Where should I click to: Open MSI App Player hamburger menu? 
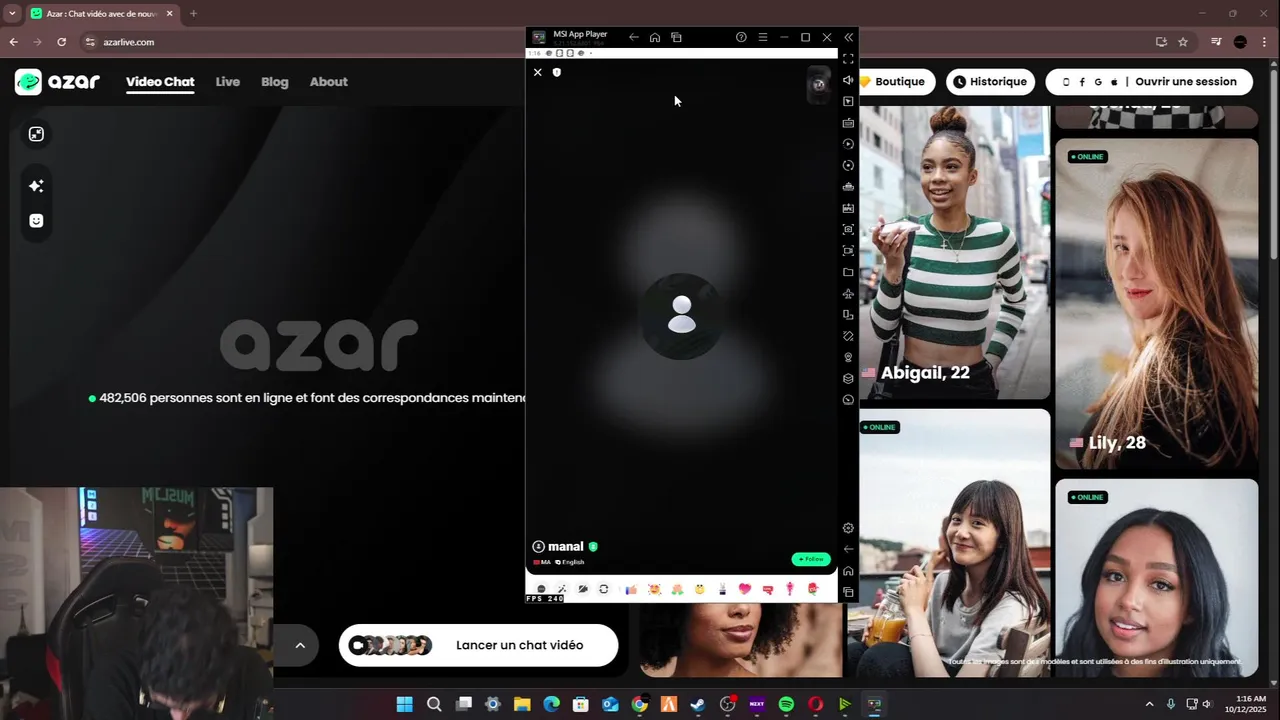(x=763, y=37)
